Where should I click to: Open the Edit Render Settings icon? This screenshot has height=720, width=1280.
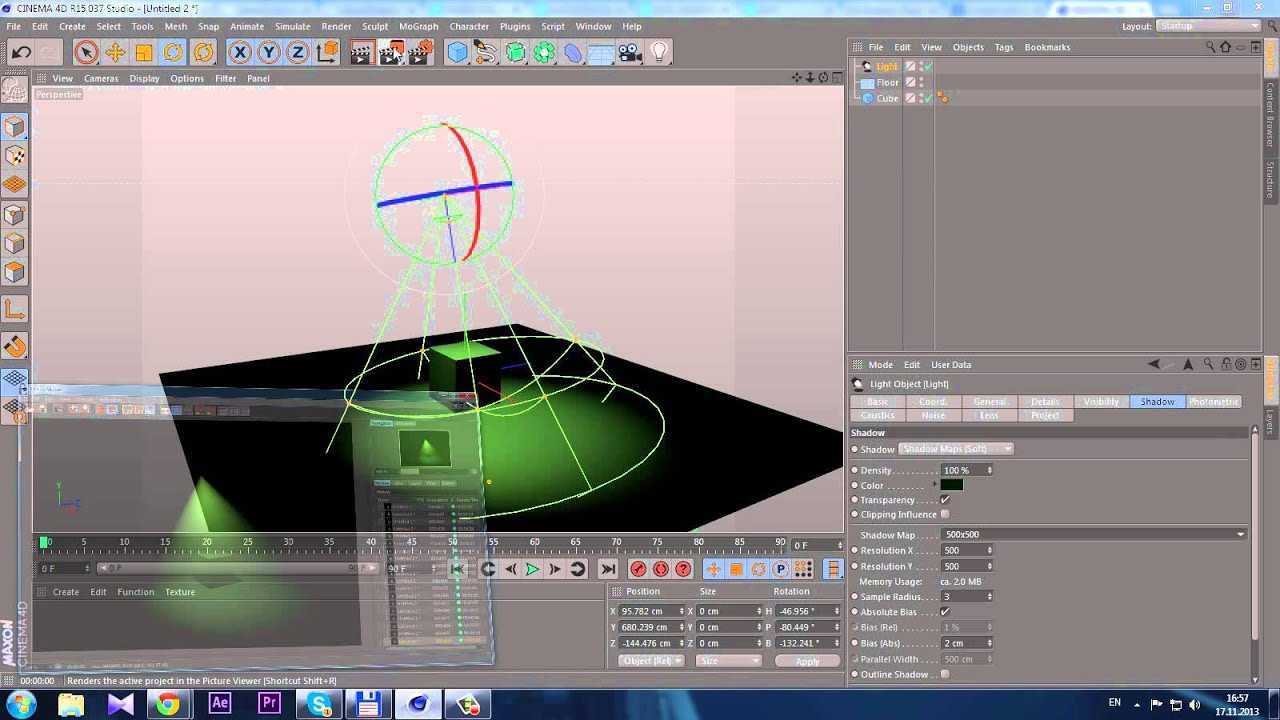pos(421,52)
